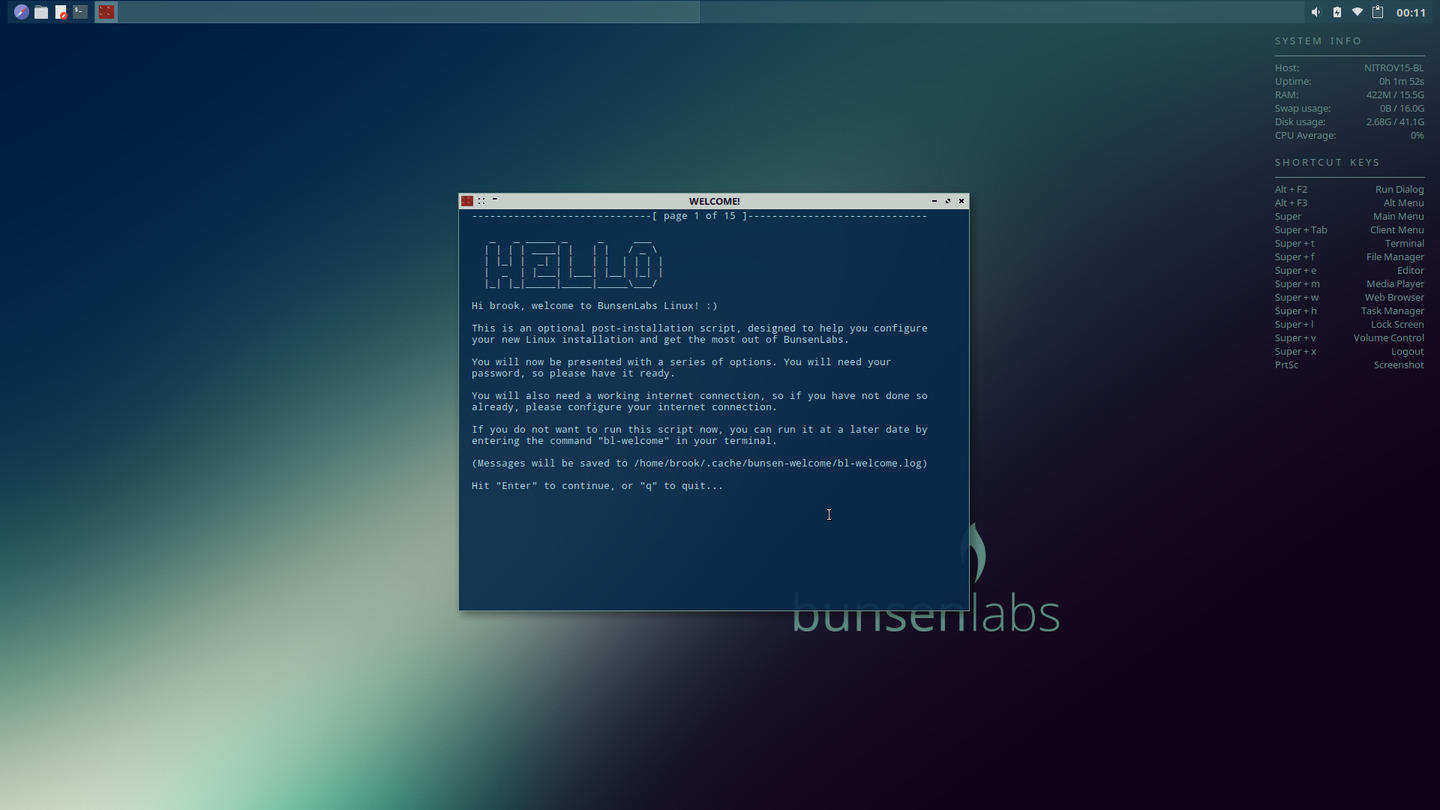
Task: Click the 'PrtSc Screenshot' shortcut row
Action: 1349,365
